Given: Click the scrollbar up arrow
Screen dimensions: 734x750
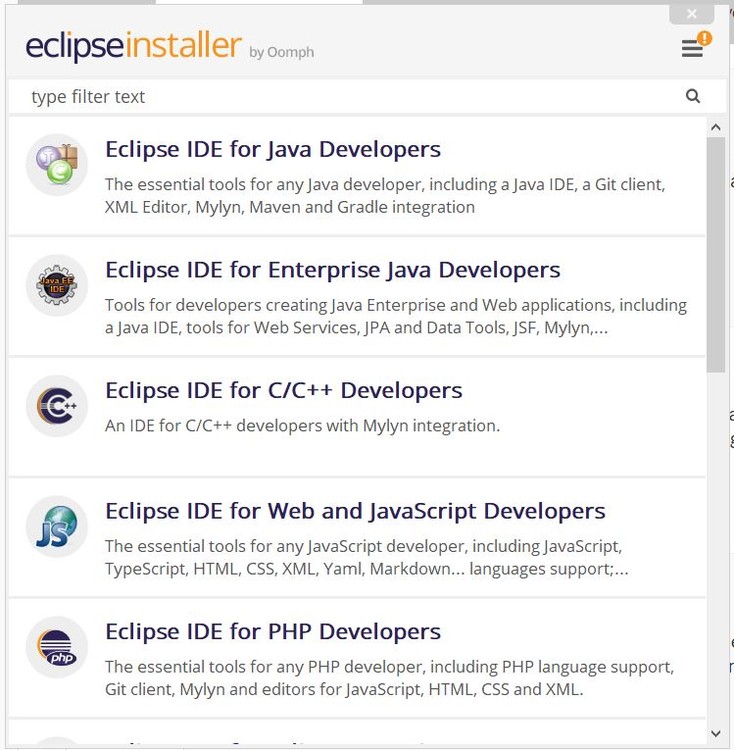Looking at the screenshot, I should [716, 127].
